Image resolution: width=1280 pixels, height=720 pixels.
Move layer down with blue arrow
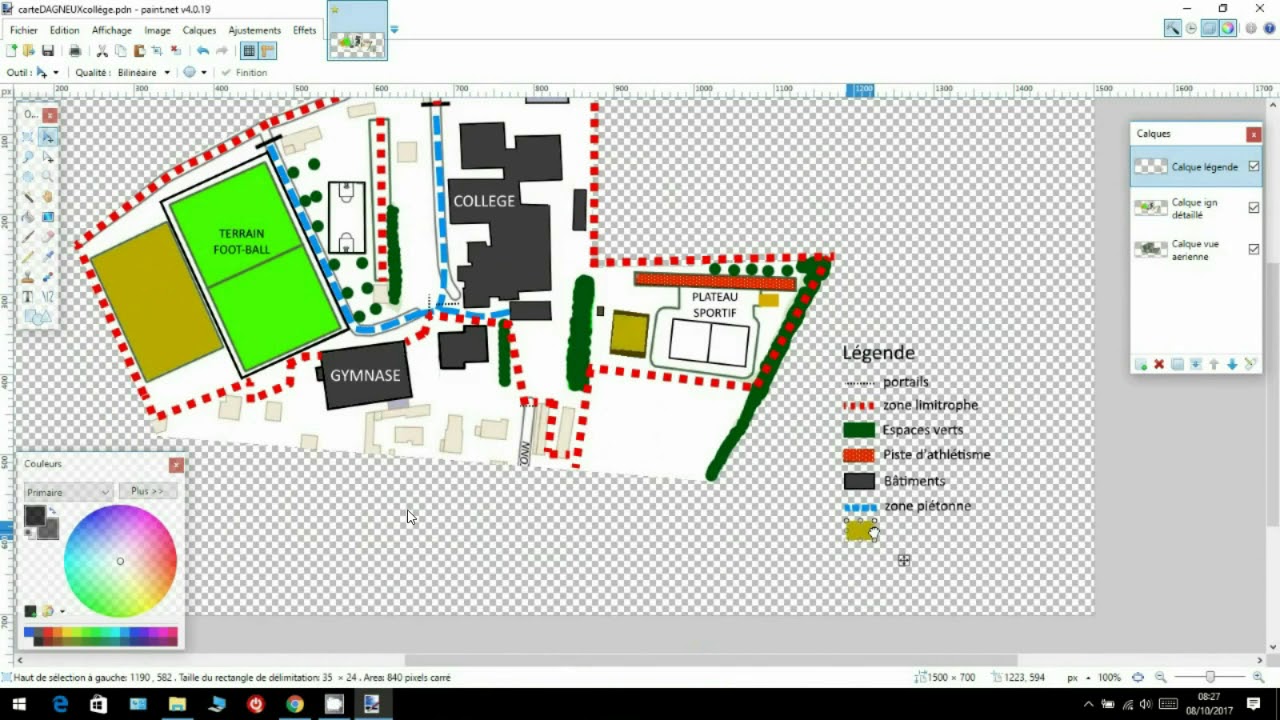point(1232,364)
